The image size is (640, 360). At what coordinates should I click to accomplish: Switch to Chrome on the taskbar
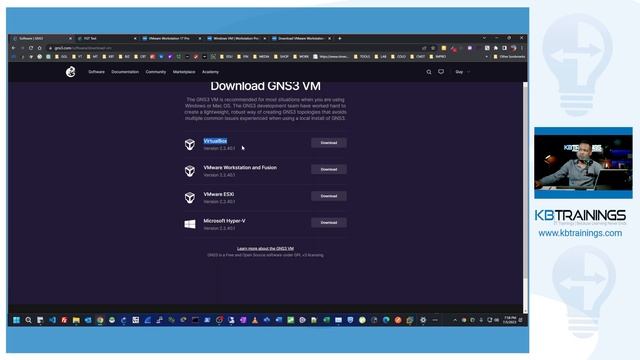point(100,320)
